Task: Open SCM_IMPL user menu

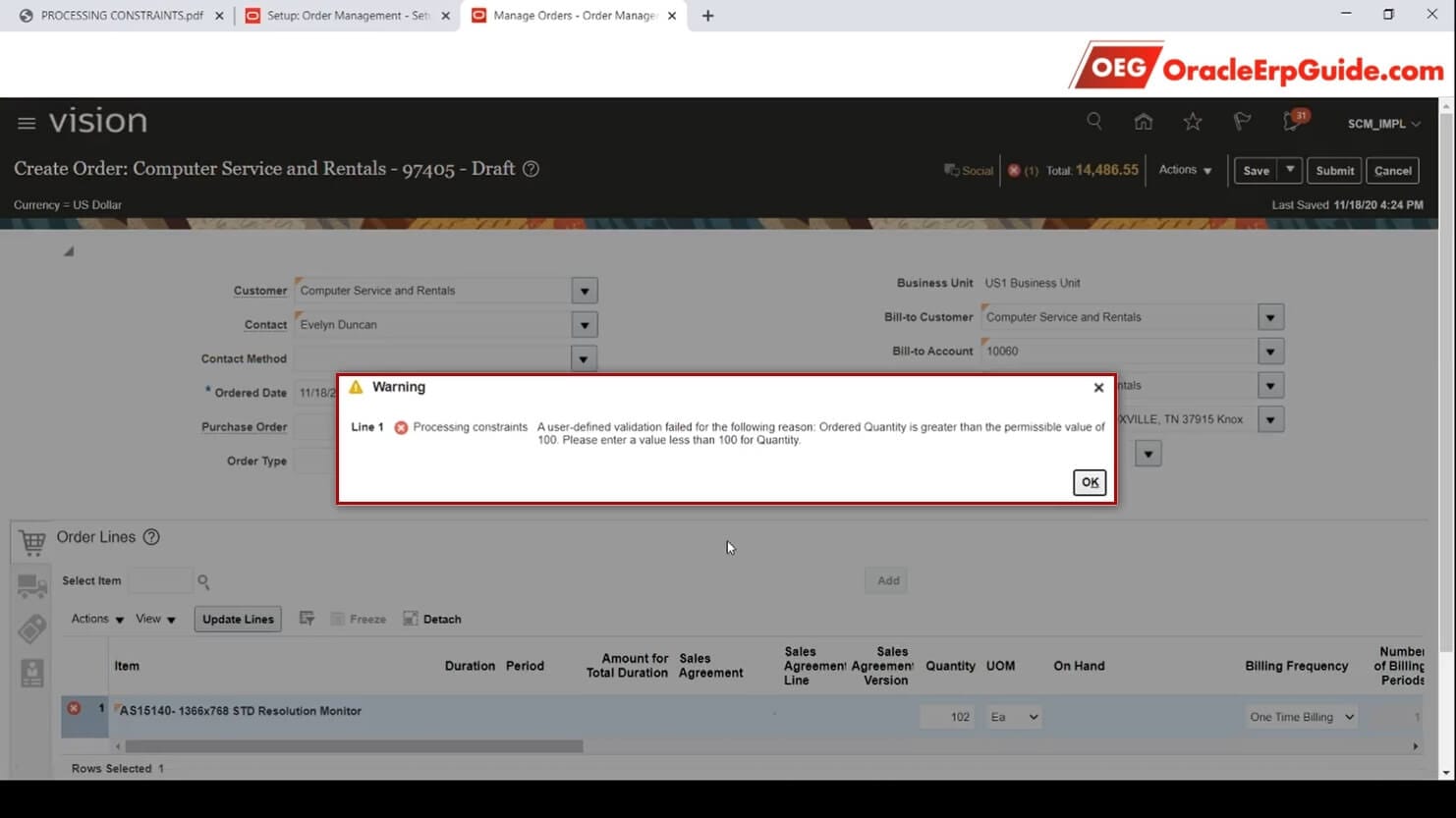Action: pyautogui.click(x=1383, y=124)
